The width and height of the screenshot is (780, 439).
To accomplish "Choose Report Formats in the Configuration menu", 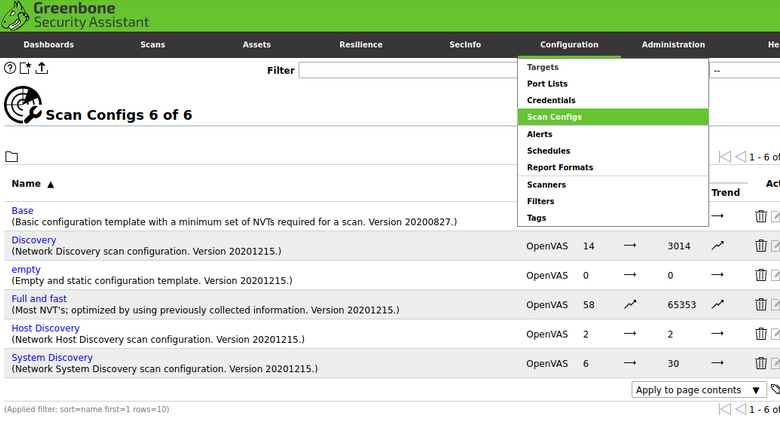I will 560,168.
